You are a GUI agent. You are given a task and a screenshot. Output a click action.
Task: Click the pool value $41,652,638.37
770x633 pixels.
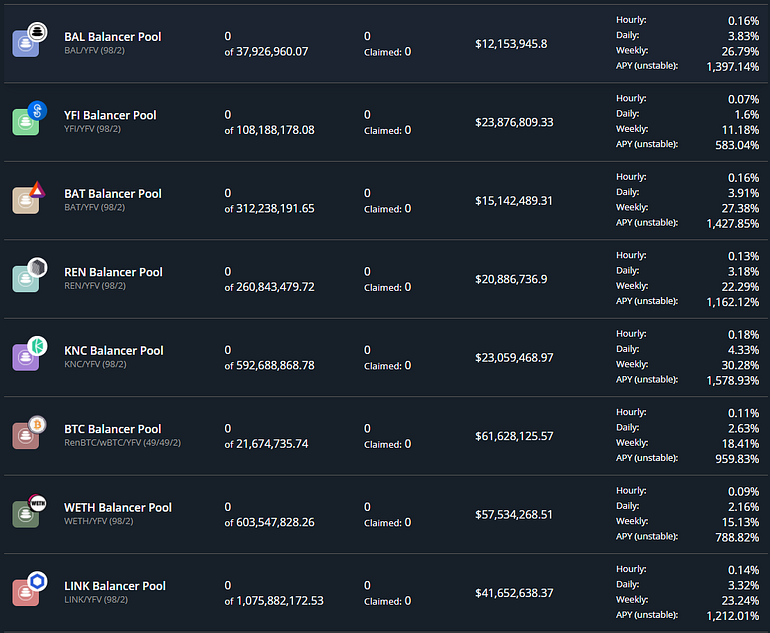514,593
